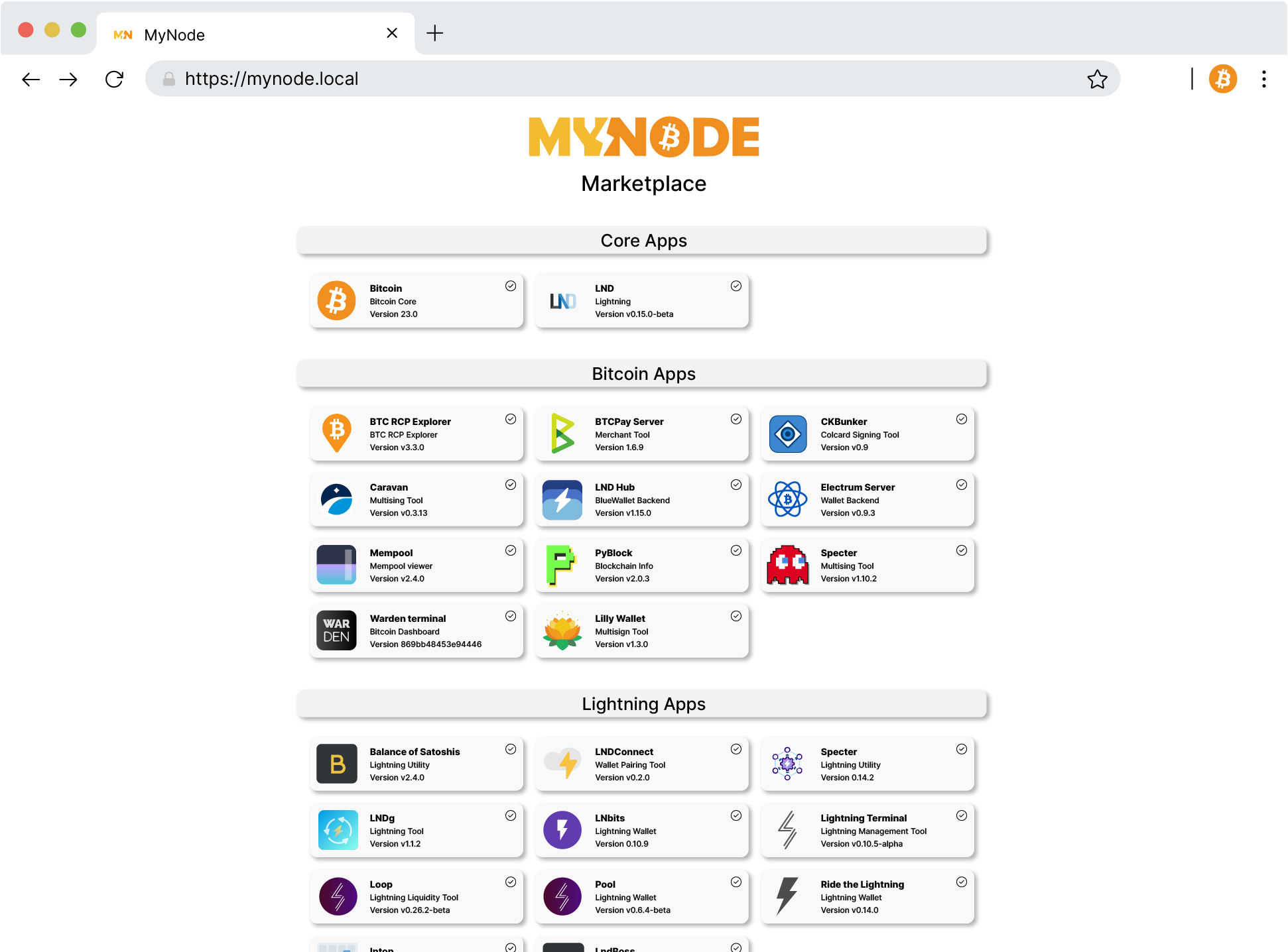
Task: Select the LNbits purple lightning icon
Action: click(x=562, y=830)
